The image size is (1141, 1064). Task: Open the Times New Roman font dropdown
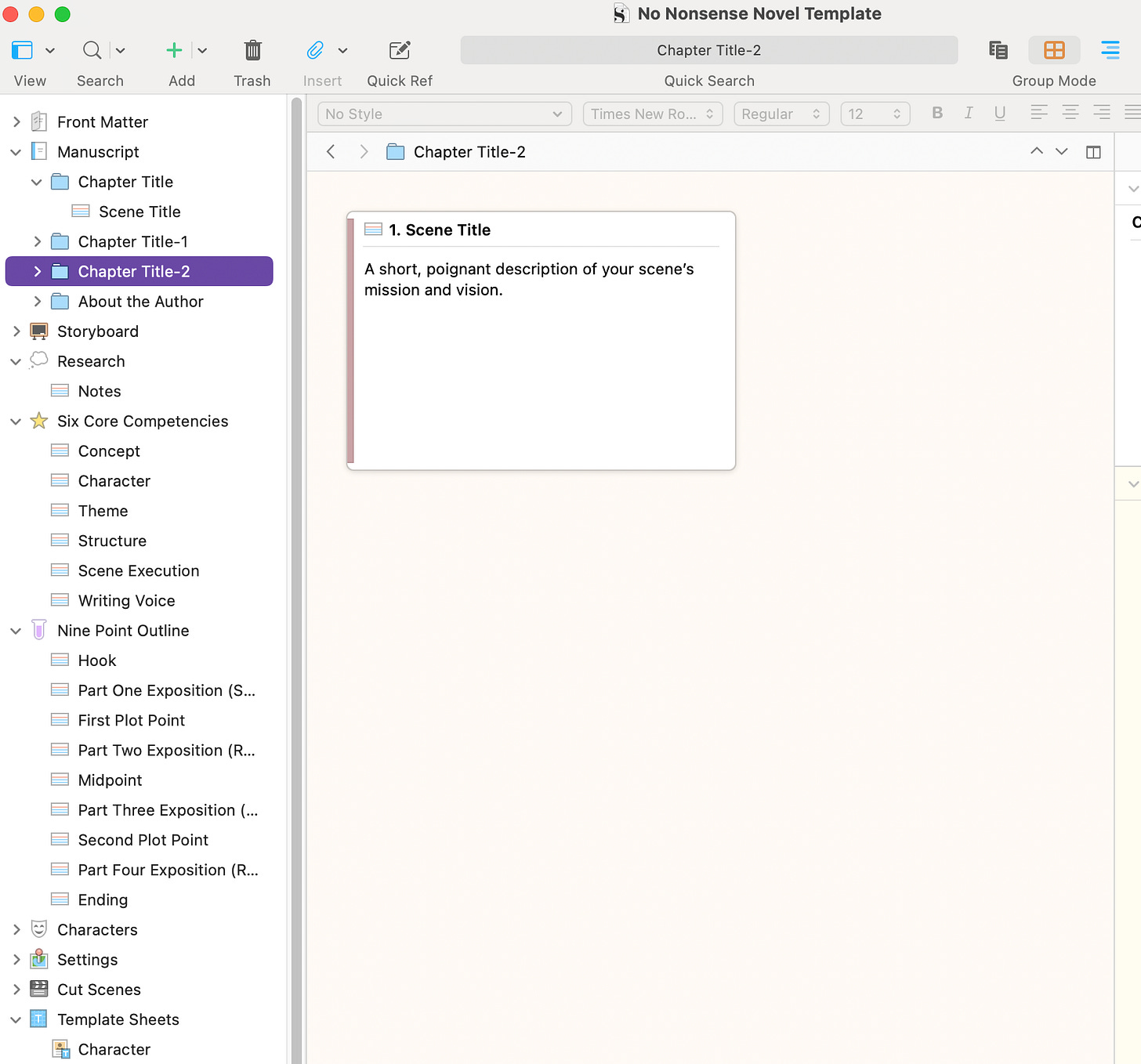(x=652, y=114)
